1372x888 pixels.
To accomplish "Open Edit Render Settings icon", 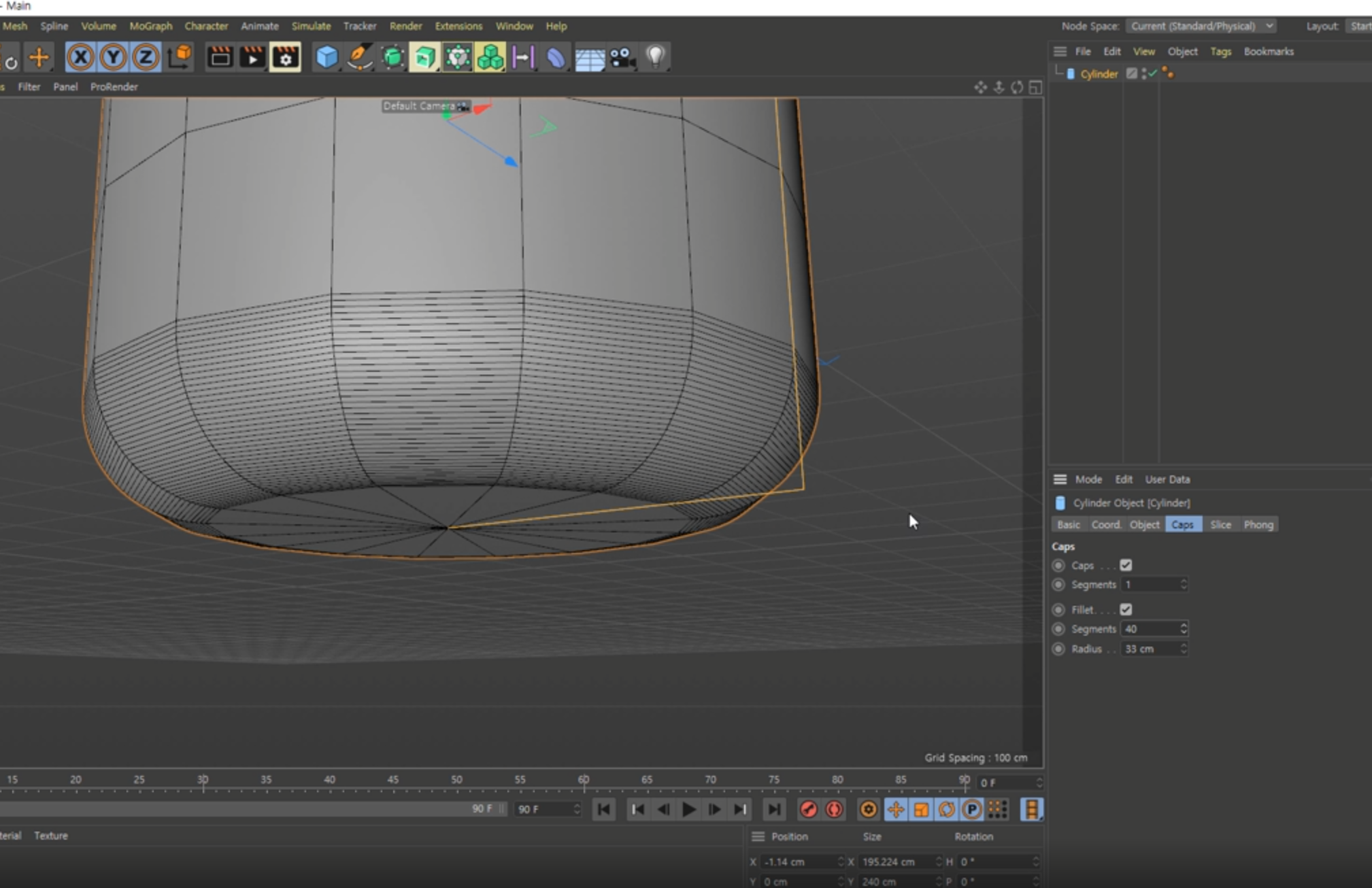I will tap(285, 57).
